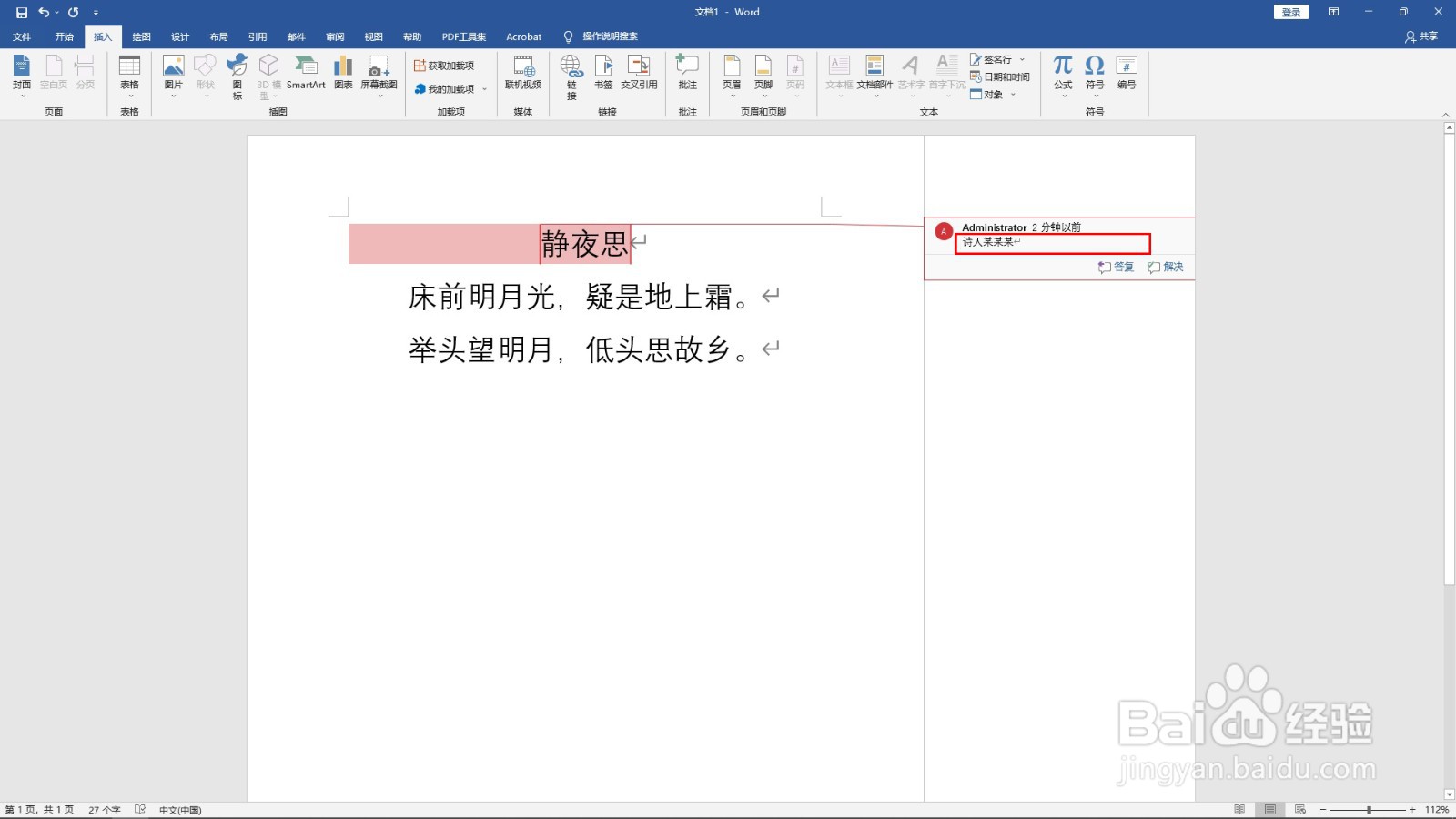Insert a picture from the 插图 group
Image resolution: width=1456 pixels, height=819 pixels.
tap(173, 73)
